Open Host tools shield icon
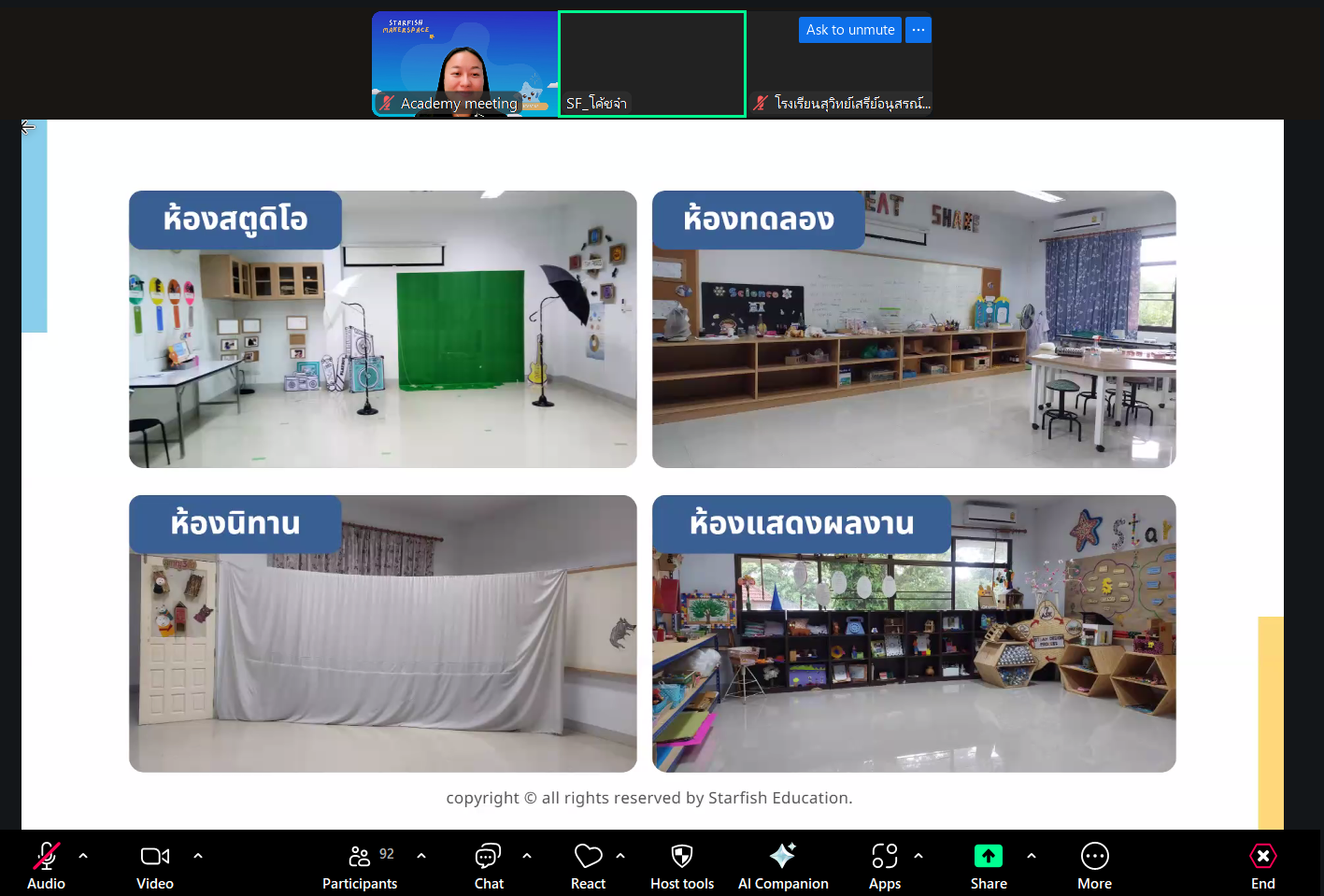Viewport: 1324px width, 896px height. click(682, 866)
